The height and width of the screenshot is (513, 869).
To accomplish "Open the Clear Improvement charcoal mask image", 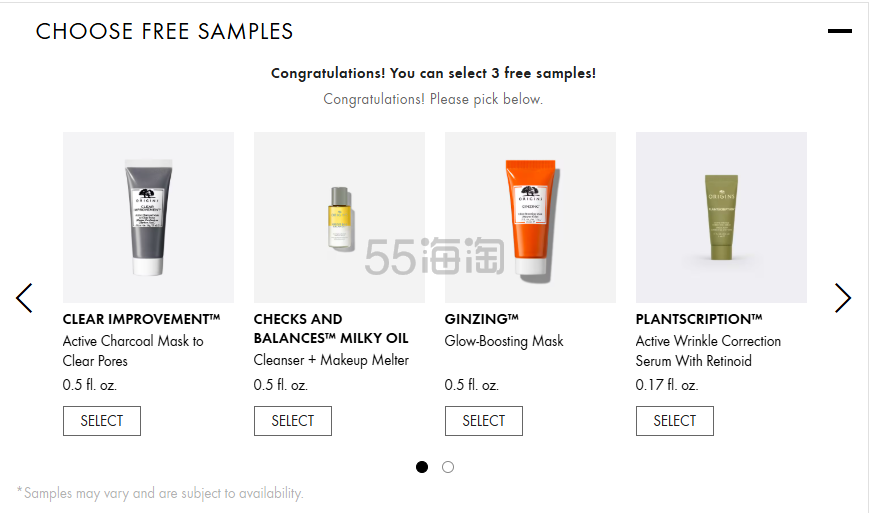I will (148, 217).
